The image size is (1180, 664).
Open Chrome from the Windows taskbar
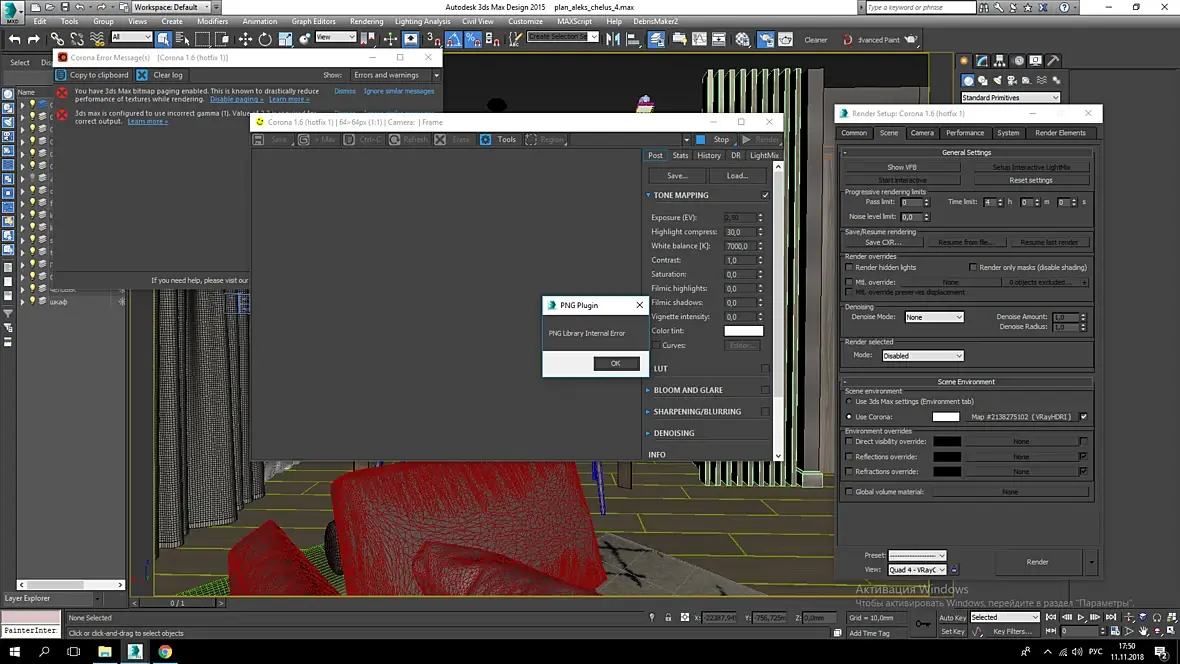coord(164,651)
